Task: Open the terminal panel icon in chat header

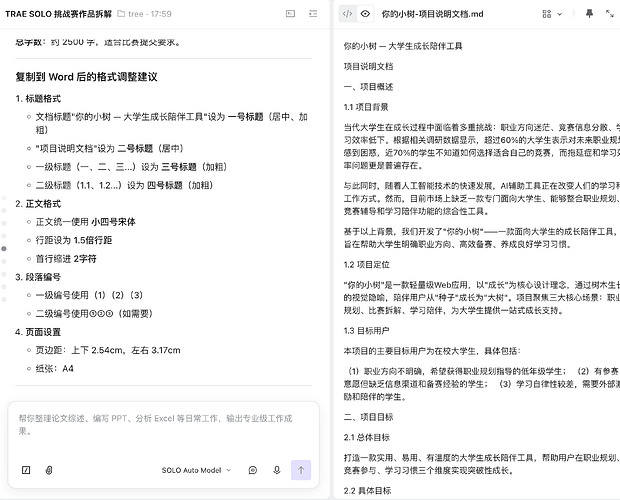Action: point(290,14)
